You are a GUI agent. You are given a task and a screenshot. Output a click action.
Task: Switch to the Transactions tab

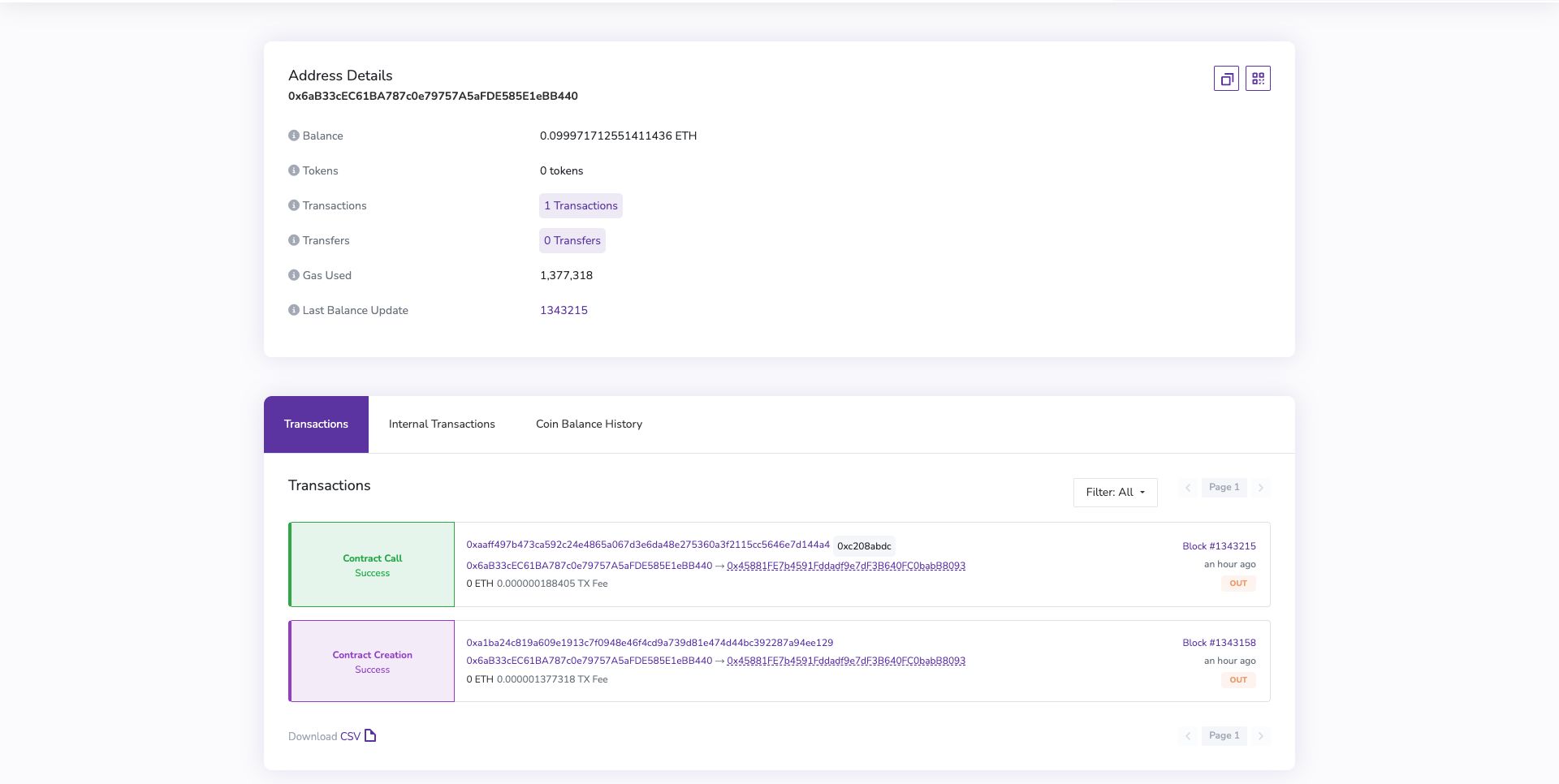pos(316,424)
